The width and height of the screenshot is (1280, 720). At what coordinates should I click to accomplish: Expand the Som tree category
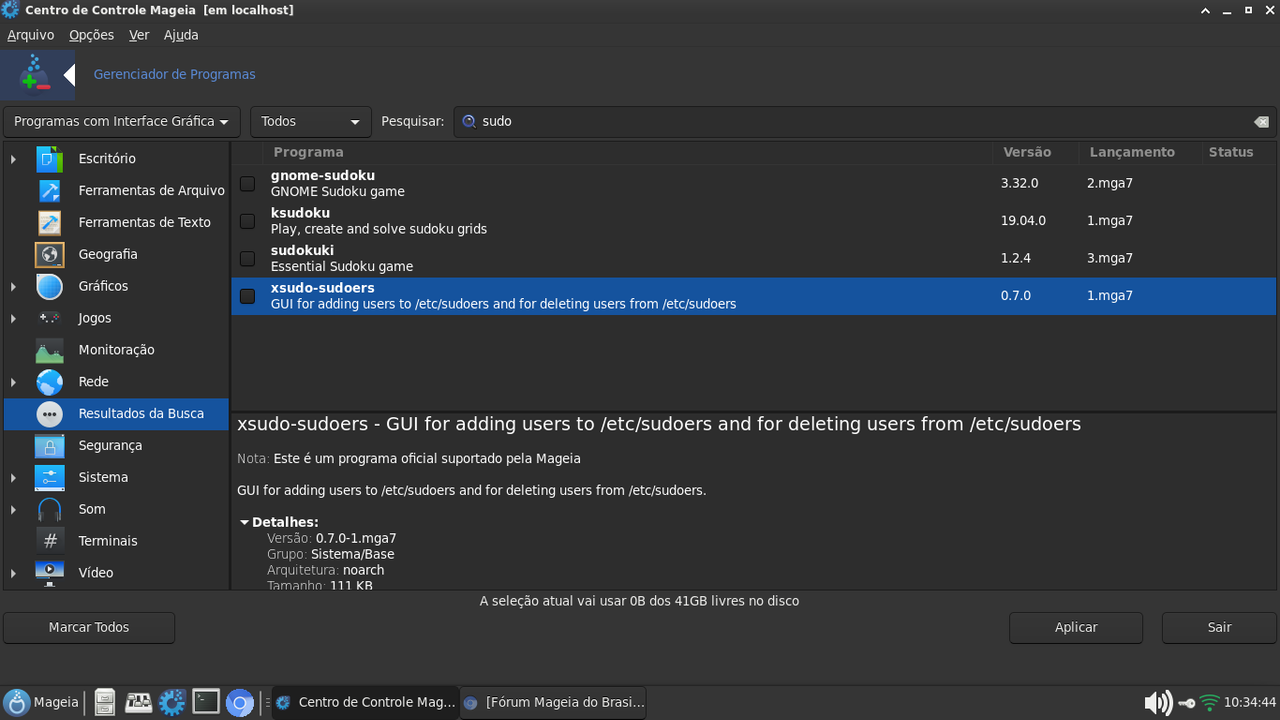13,509
